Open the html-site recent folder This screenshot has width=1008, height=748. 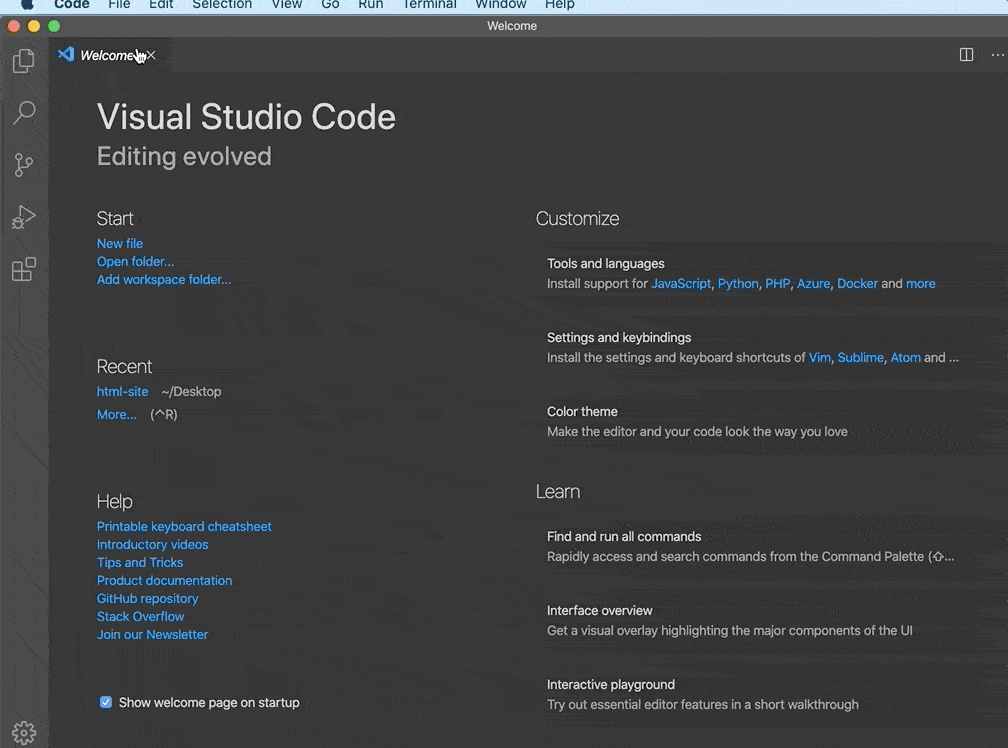pyautogui.click(x=122, y=391)
